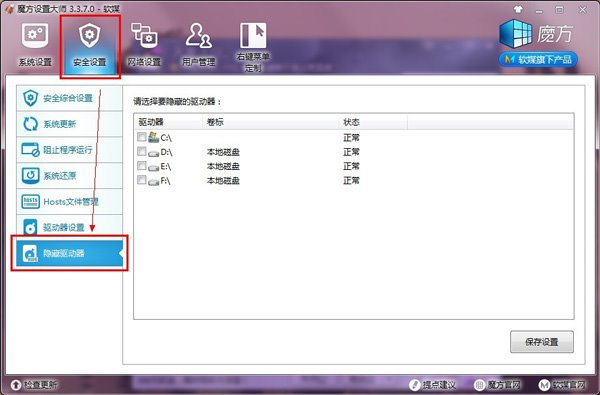Check the D:\ drive checkbox

pos(142,151)
